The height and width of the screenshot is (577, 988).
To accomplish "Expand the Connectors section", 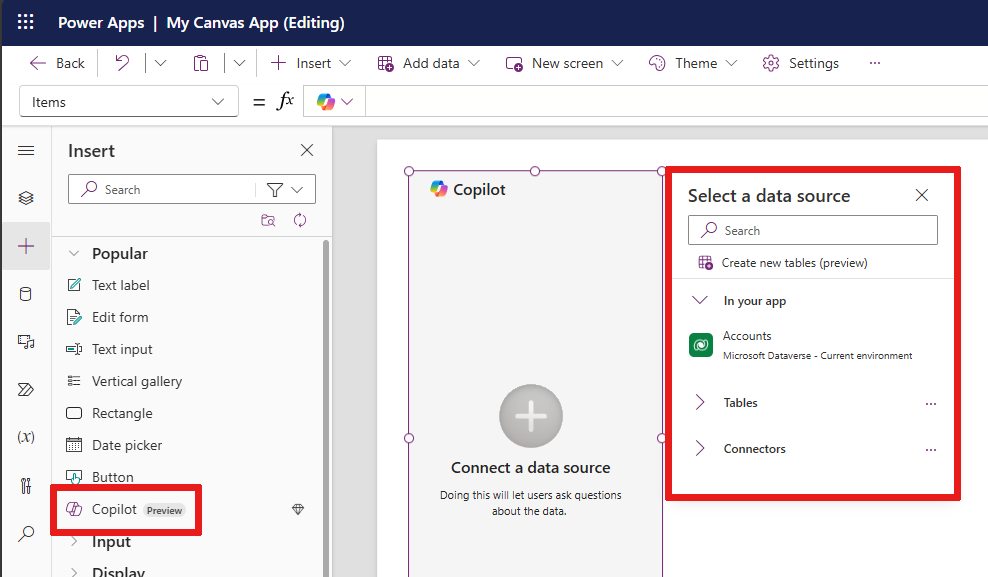I will [754, 449].
